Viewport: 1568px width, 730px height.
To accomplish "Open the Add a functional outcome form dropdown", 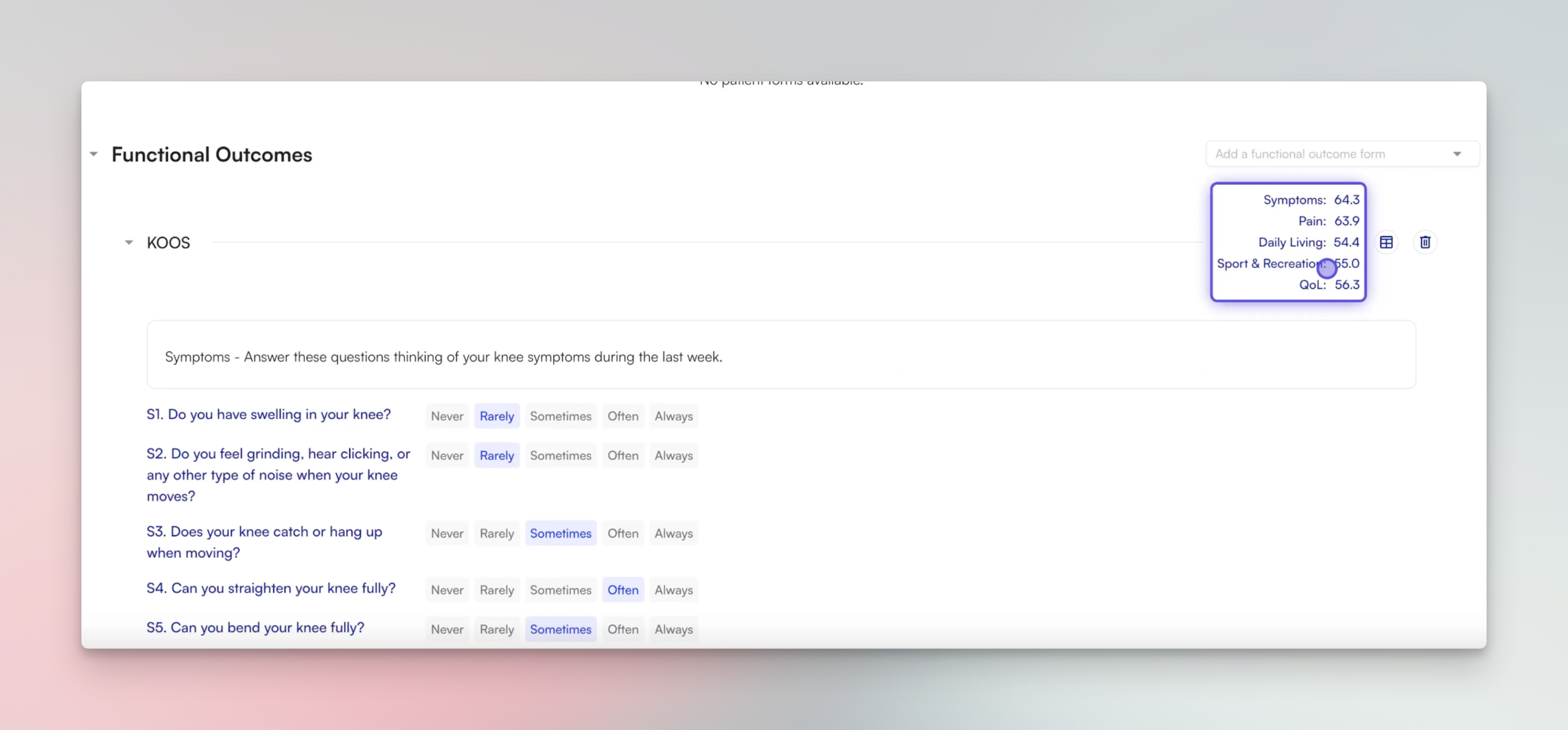I will pos(1342,154).
